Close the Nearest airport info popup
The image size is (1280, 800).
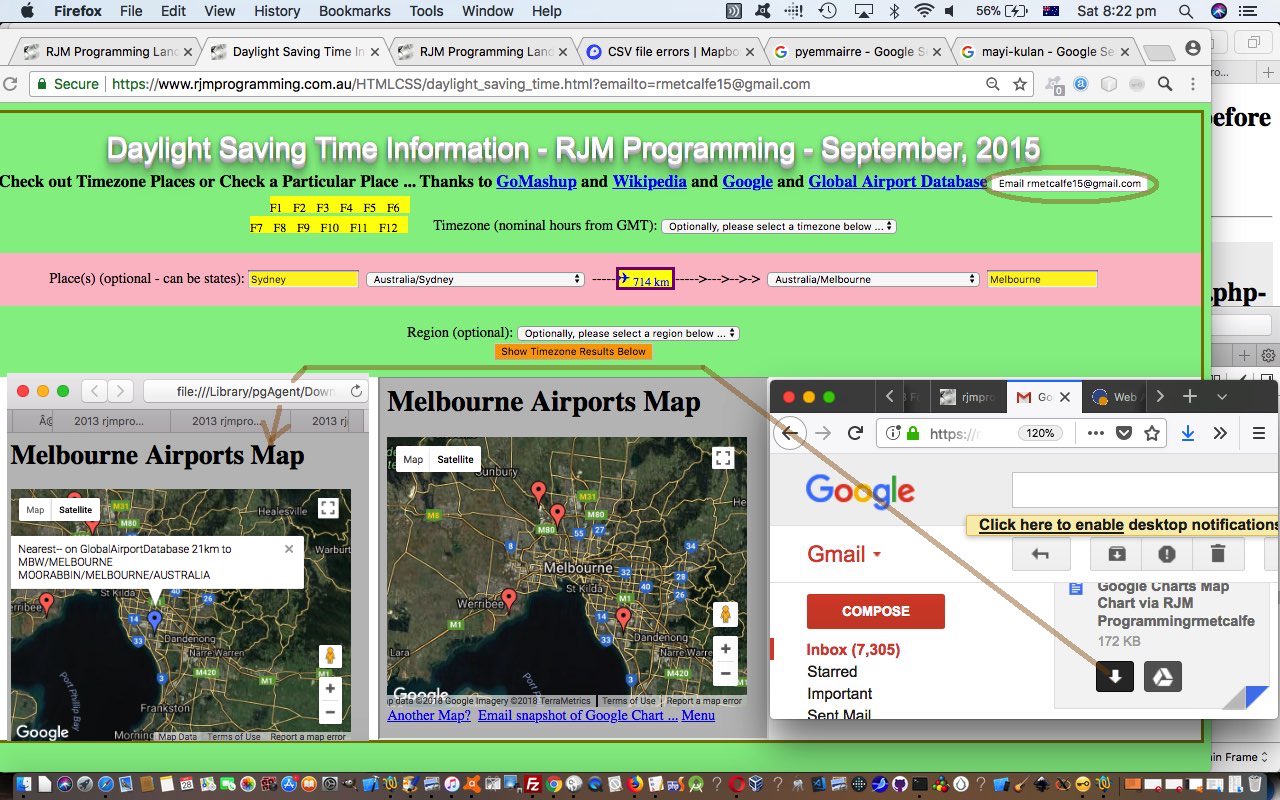click(x=289, y=548)
